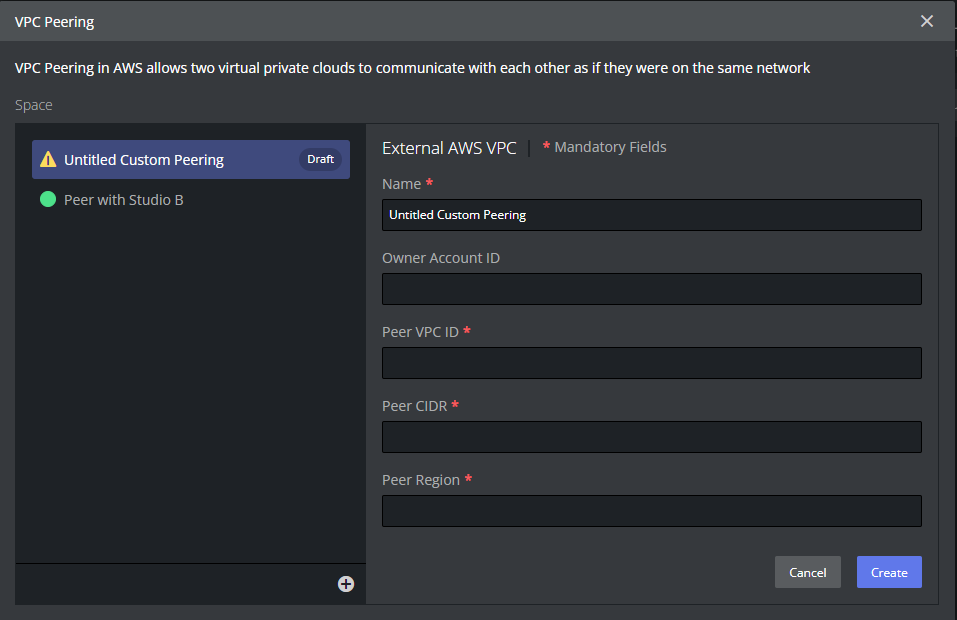Focus the Peer VPC ID field
This screenshot has width=957, height=620.
point(651,363)
